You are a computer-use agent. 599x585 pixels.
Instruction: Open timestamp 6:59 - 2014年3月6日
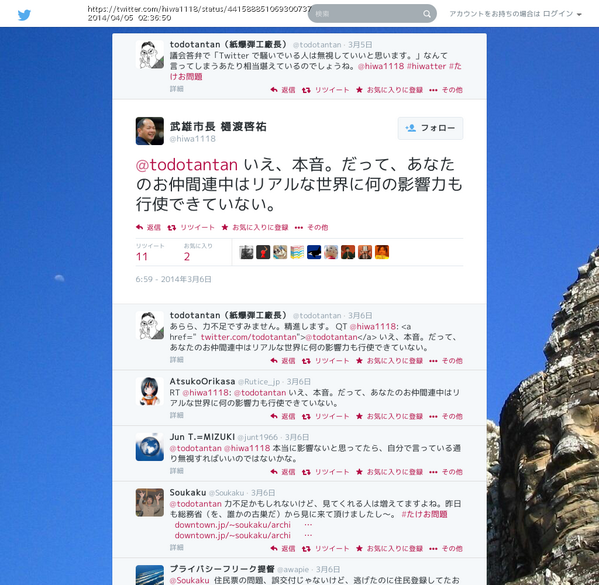(x=173, y=279)
